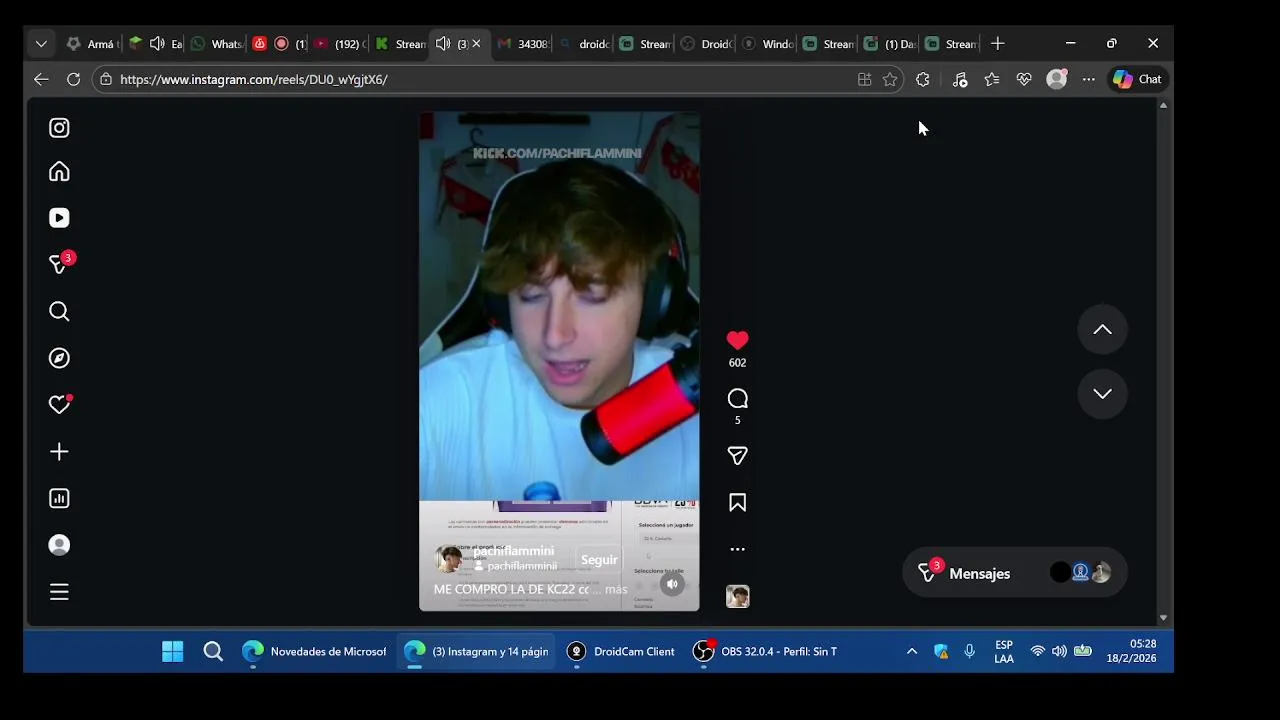This screenshot has width=1280, height=720.
Task: Add page to favorites star icon
Action: (890, 79)
